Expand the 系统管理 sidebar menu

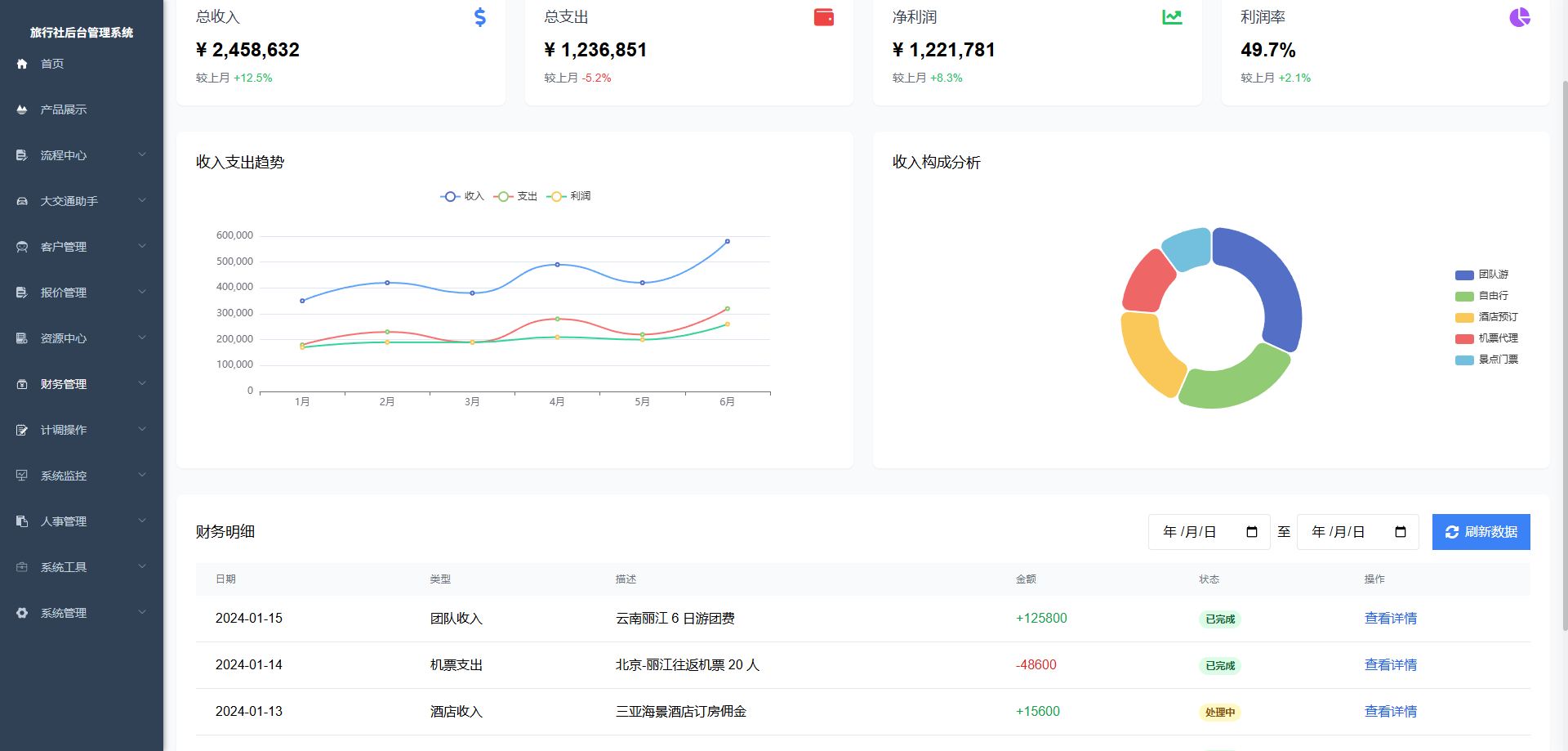81,612
